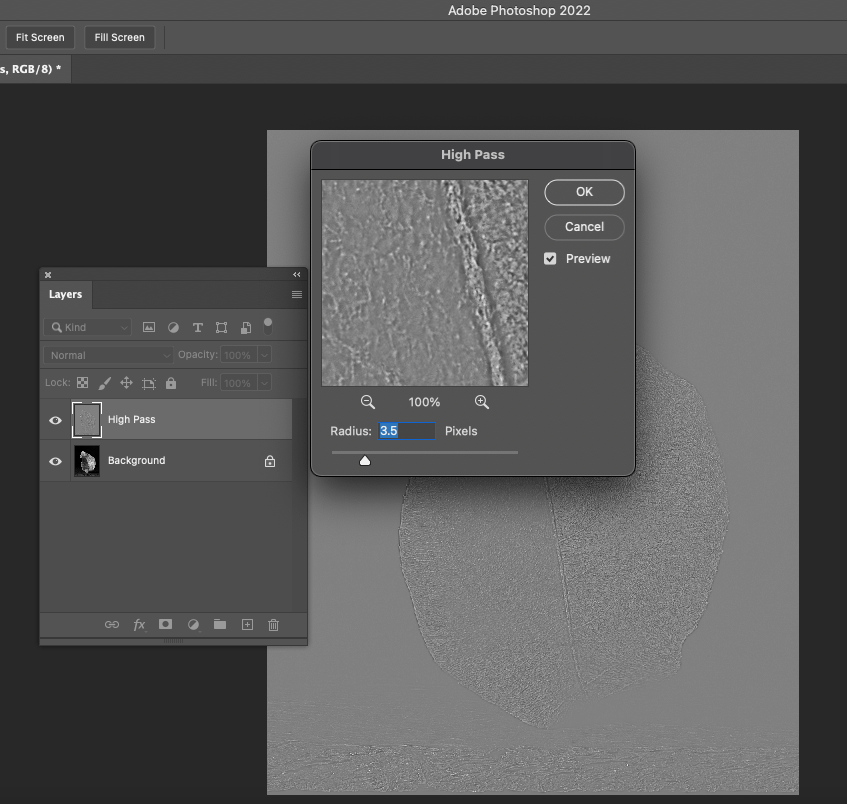Click the lock transparent pixels icon

click(x=82, y=383)
